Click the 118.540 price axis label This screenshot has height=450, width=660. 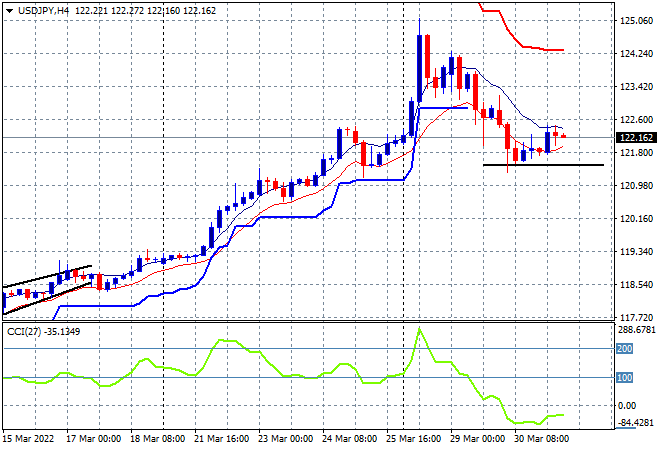click(x=636, y=285)
